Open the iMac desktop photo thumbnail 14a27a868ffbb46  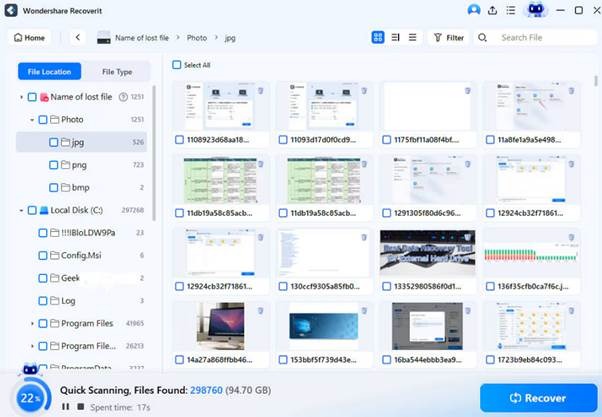click(220, 326)
